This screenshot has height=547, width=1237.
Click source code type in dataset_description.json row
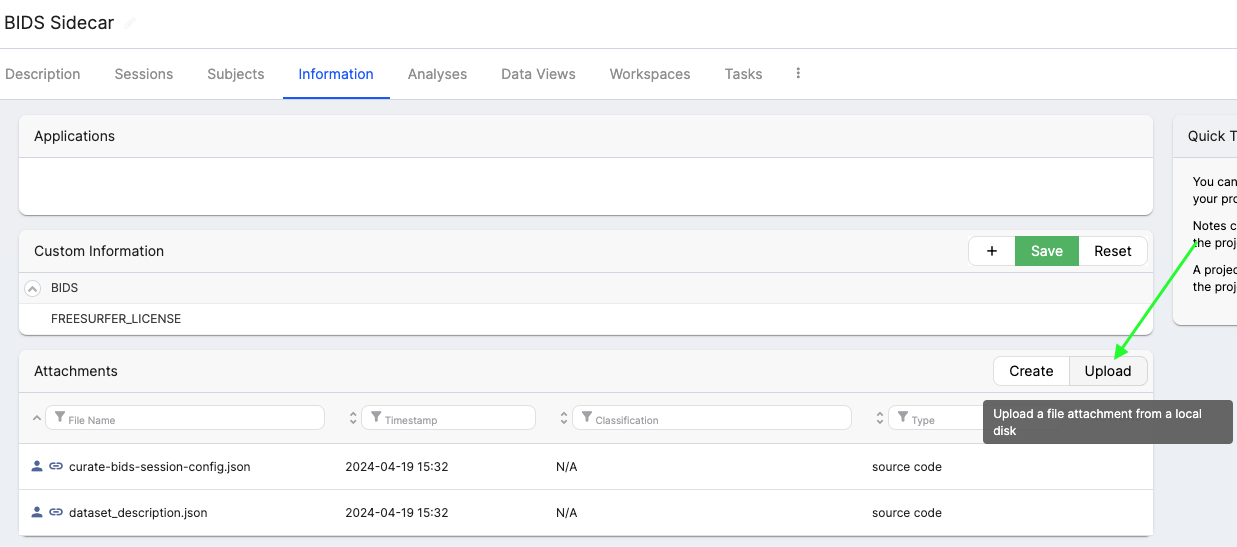[907, 513]
